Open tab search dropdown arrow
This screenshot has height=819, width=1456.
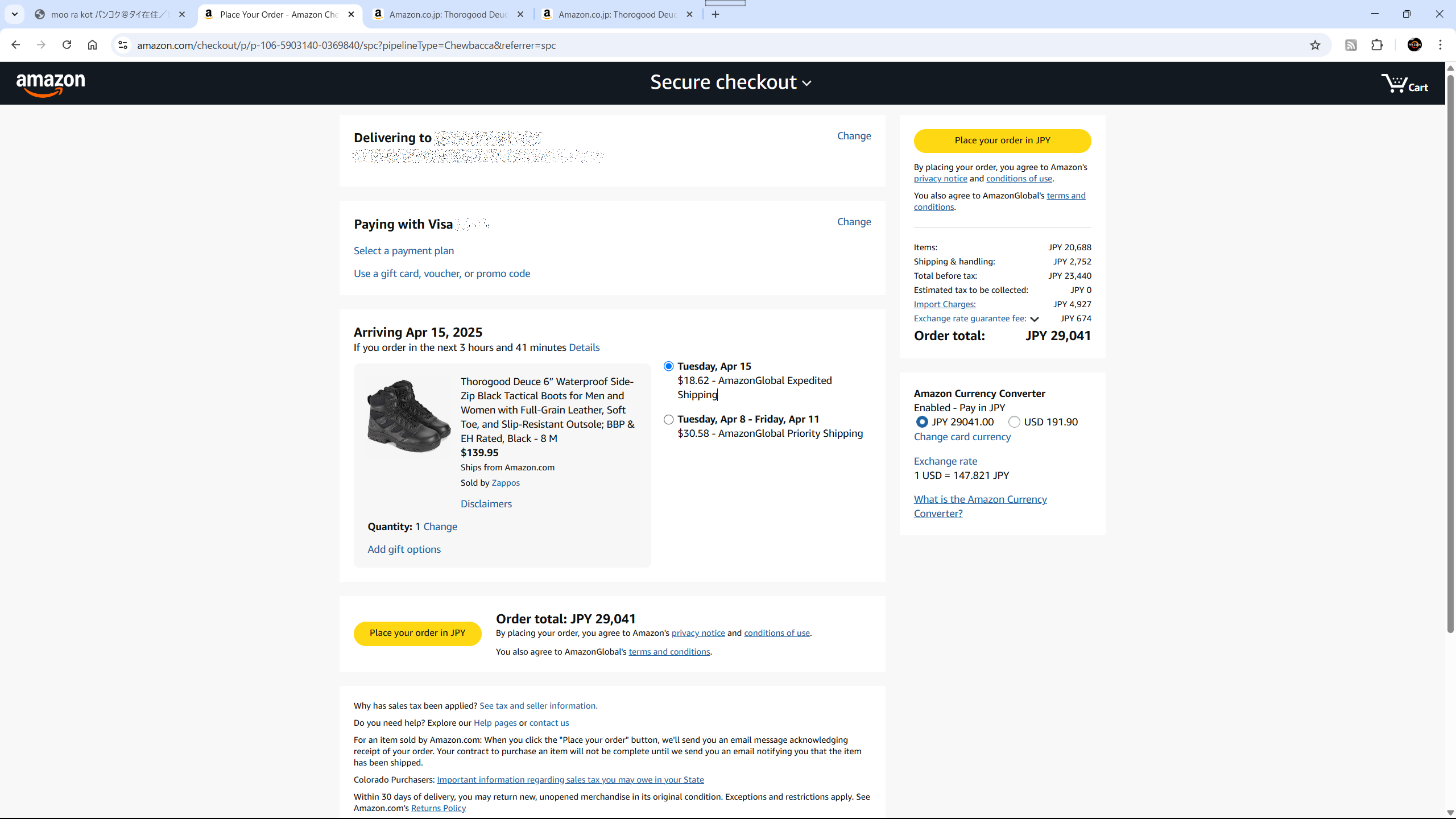click(14, 14)
